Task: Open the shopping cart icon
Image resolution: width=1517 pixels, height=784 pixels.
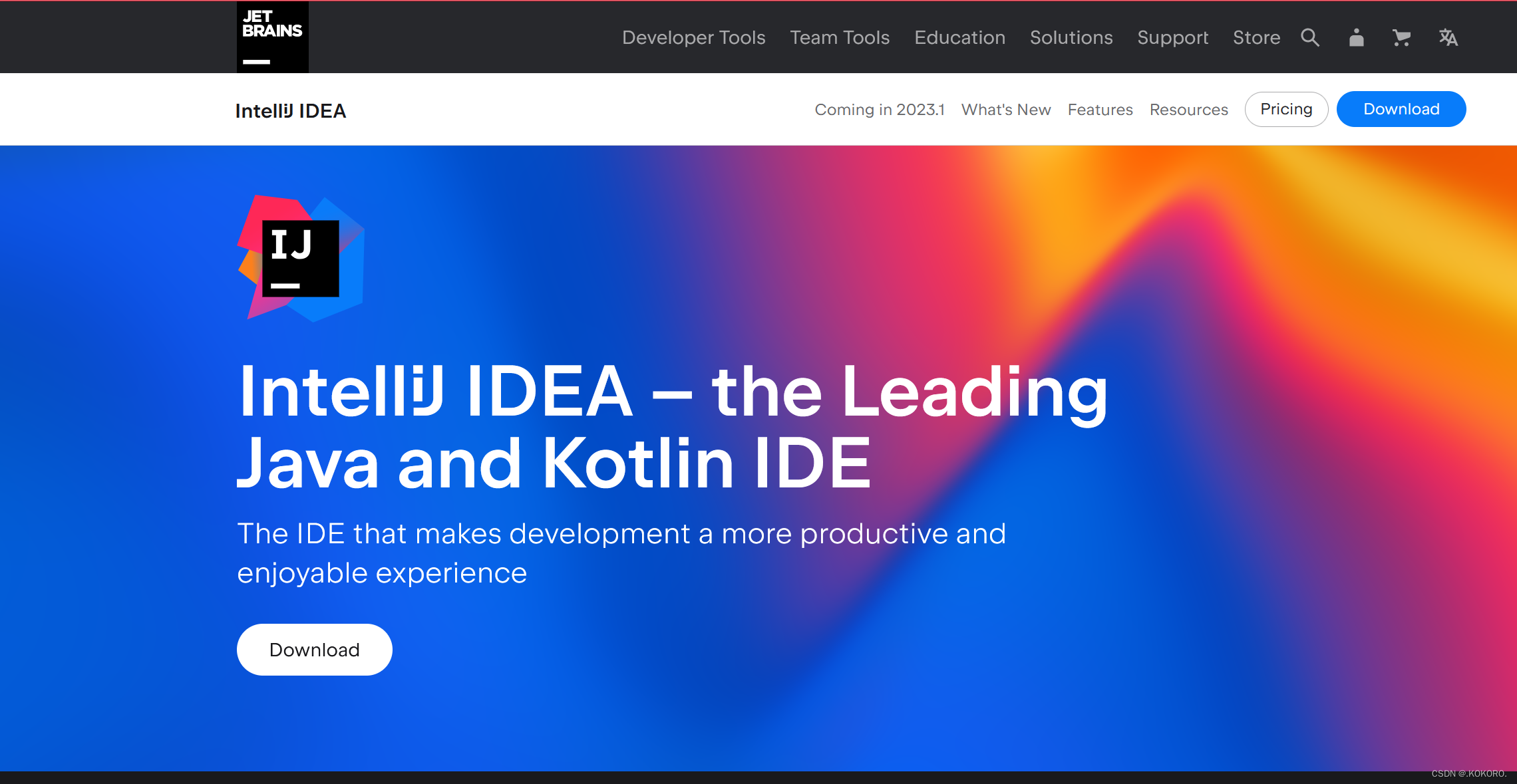Action: point(1401,37)
